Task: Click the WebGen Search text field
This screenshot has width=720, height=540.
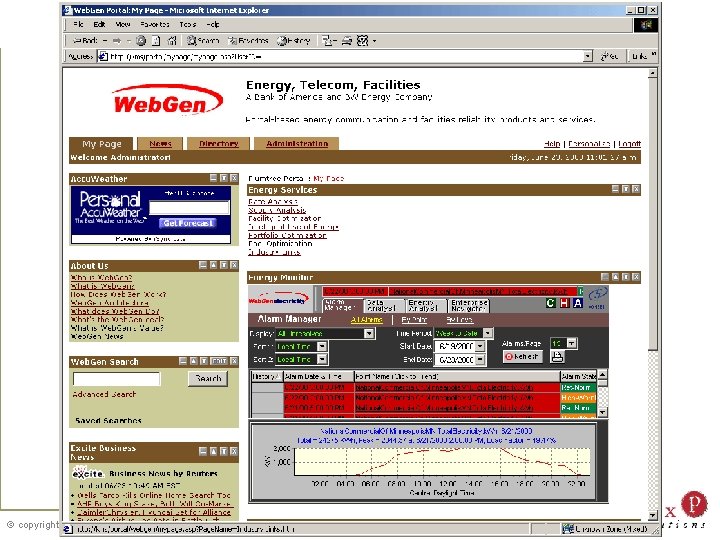Action: click(117, 379)
